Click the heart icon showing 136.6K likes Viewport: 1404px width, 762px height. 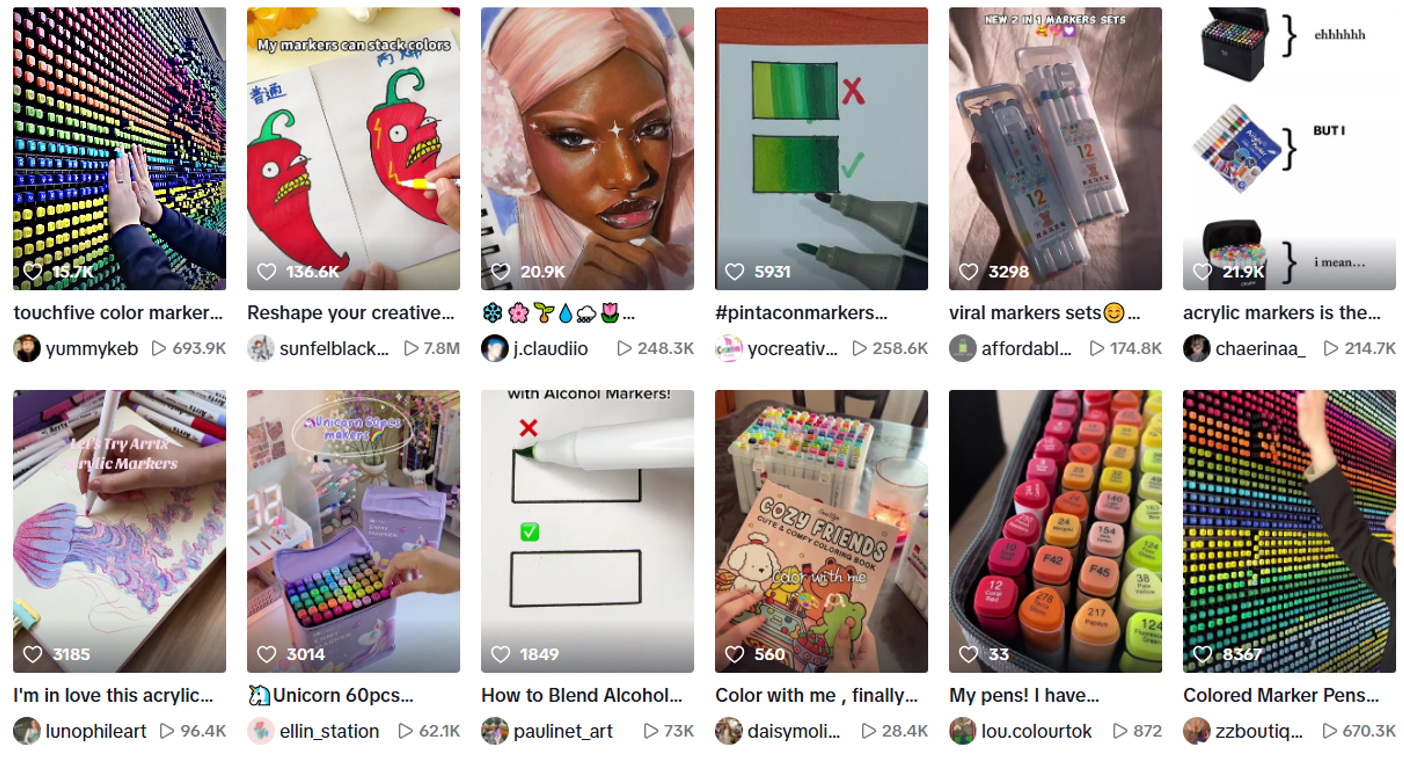click(267, 272)
